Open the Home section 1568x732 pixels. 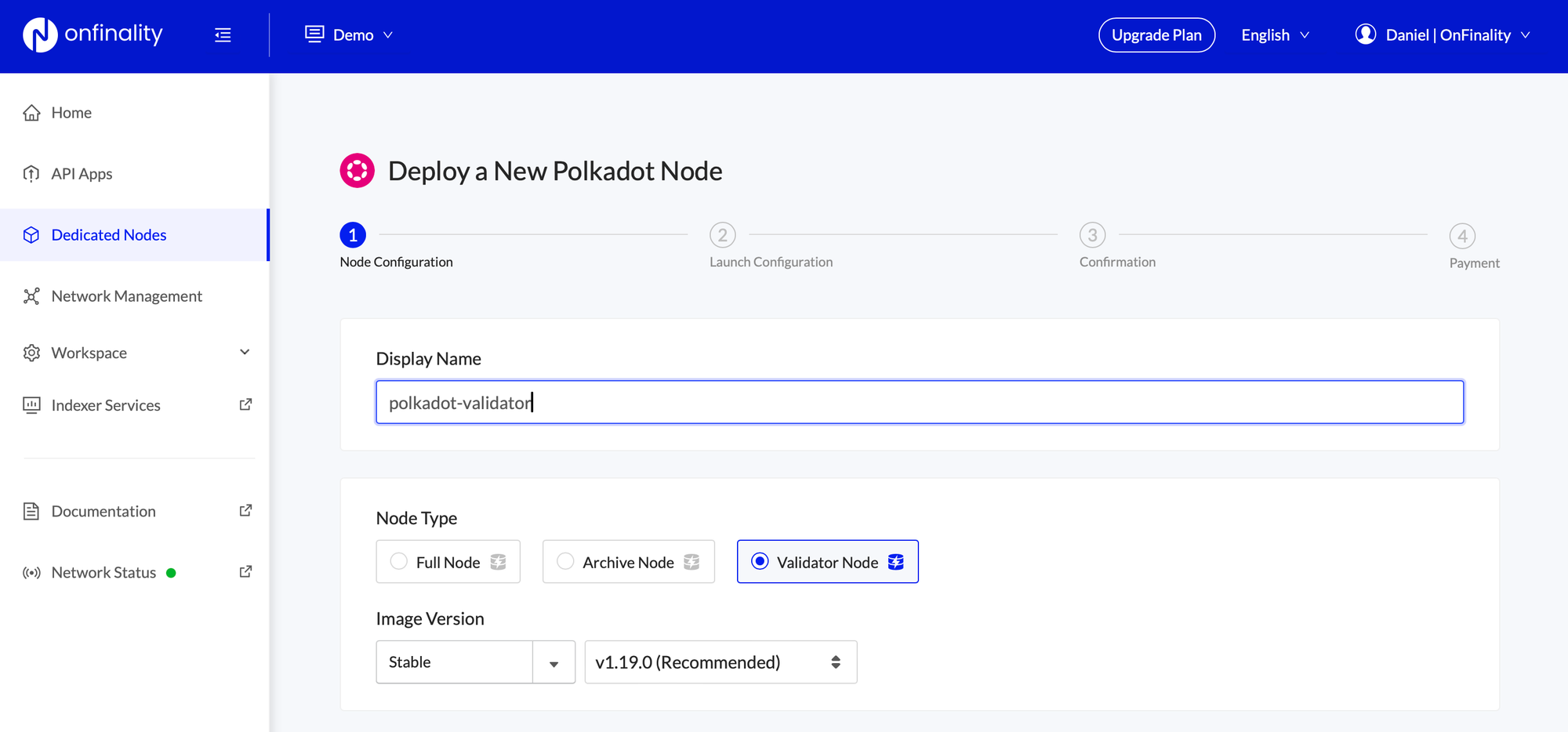coord(71,112)
